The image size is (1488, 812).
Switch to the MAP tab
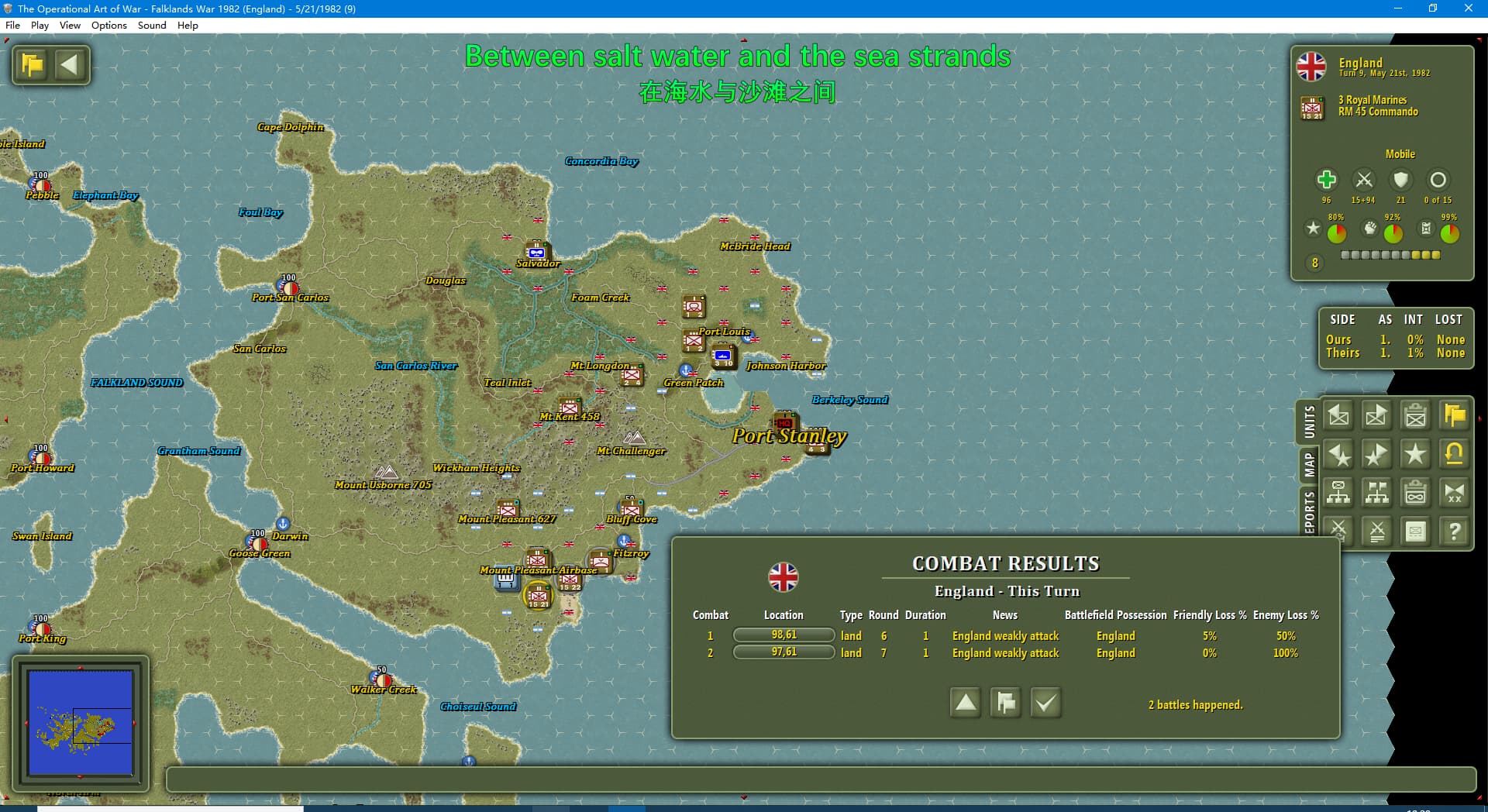point(1309,465)
